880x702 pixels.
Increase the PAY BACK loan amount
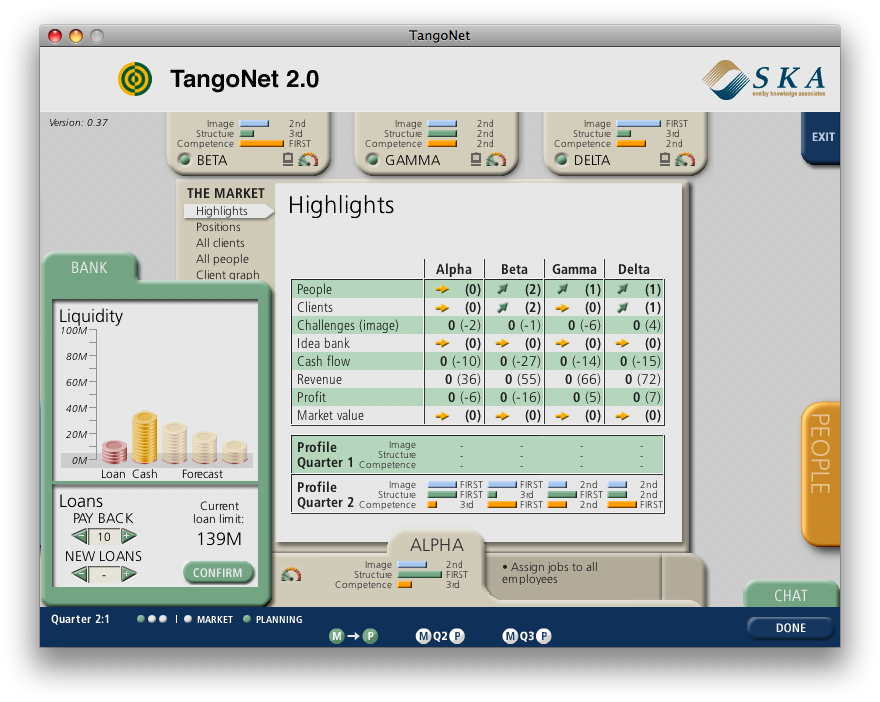pyautogui.click(x=128, y=537)
